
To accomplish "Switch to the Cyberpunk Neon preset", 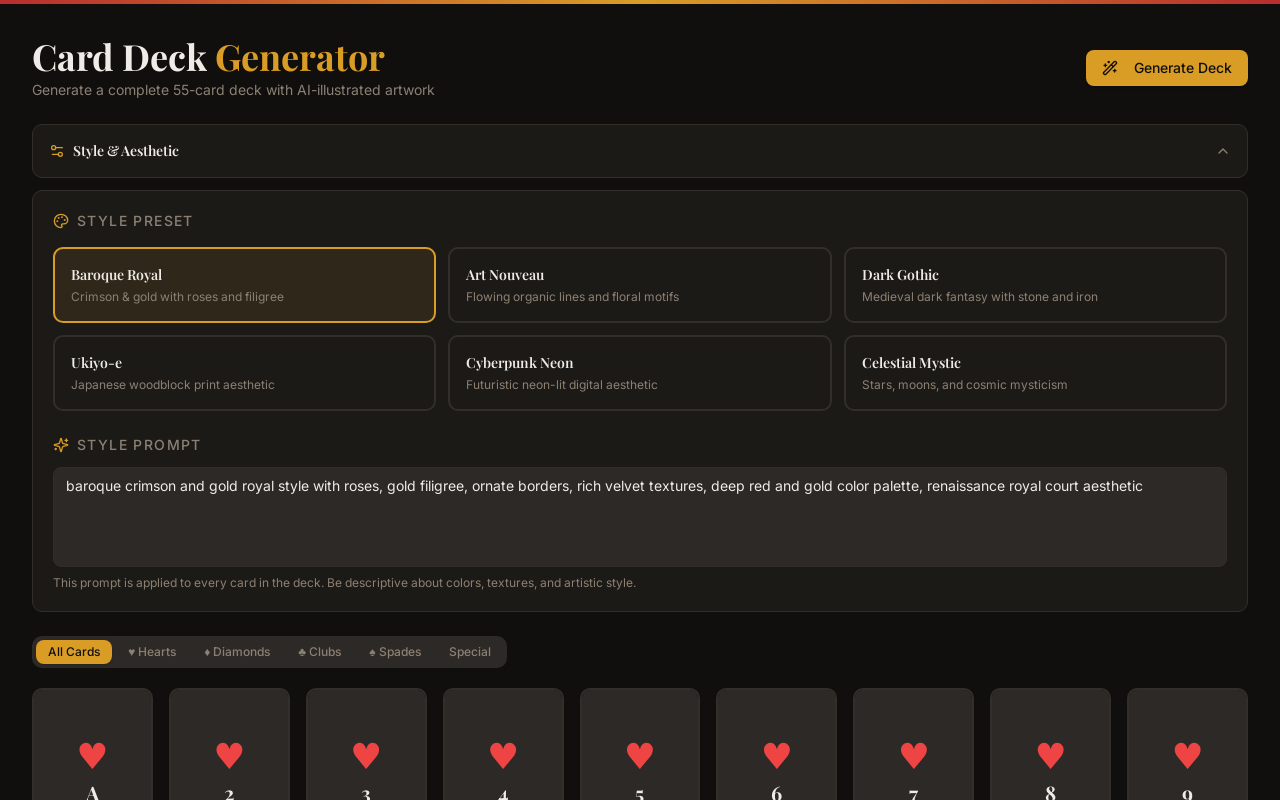I will click(640, 373).
